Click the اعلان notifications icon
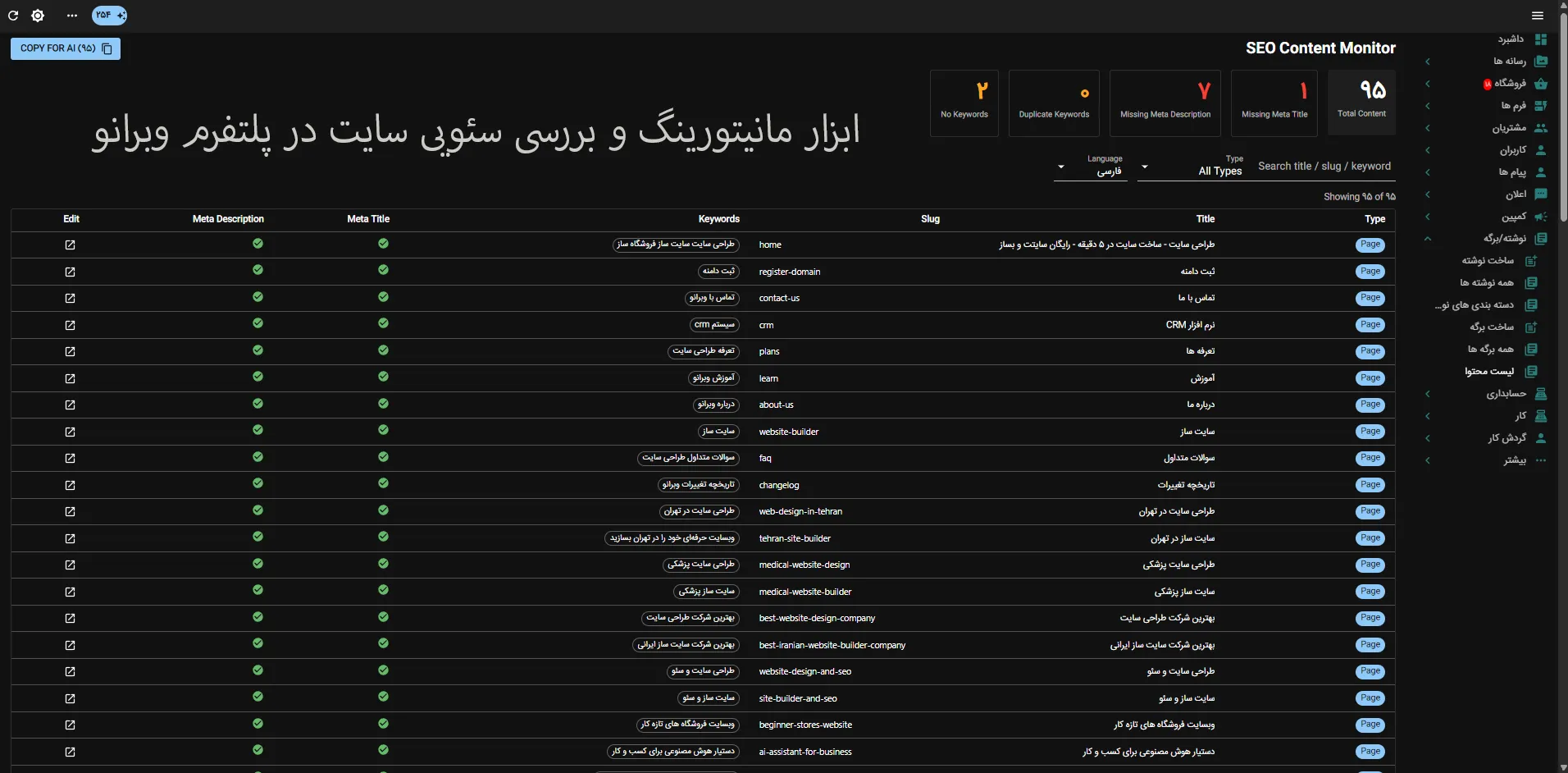 1541,194
